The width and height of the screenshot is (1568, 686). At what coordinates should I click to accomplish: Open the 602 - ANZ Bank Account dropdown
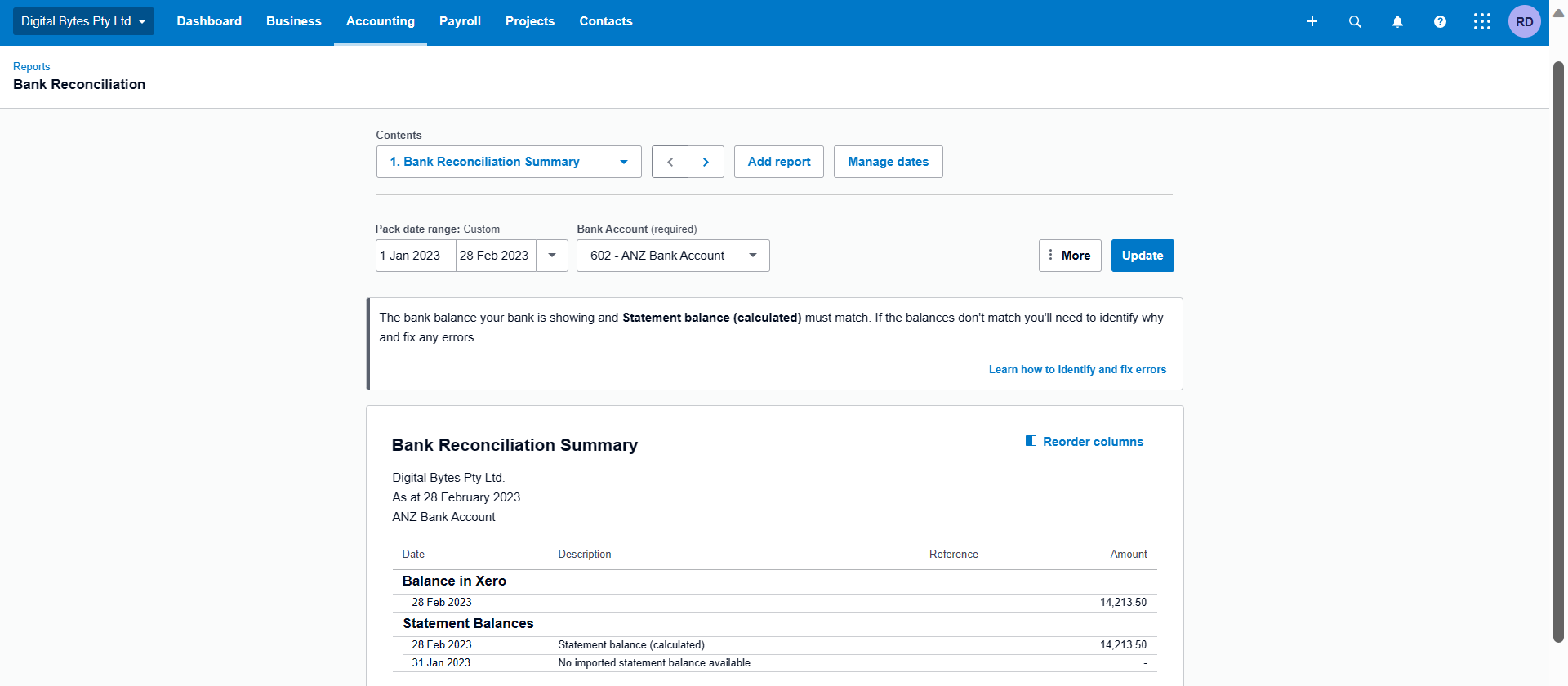[x=673, y=256]
